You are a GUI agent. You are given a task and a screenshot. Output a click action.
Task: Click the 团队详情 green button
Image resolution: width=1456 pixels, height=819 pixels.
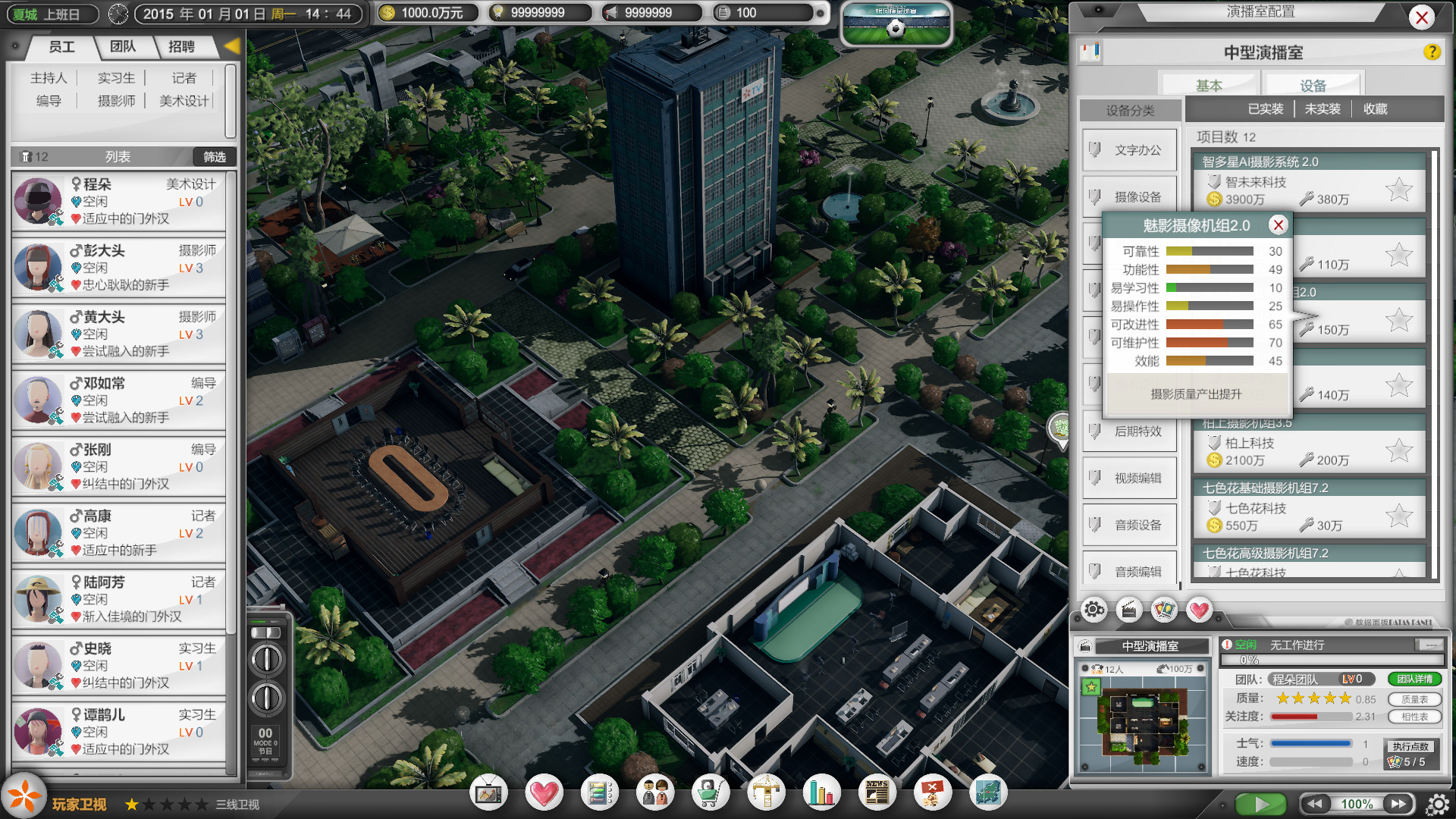click(x=1414, y=679)
